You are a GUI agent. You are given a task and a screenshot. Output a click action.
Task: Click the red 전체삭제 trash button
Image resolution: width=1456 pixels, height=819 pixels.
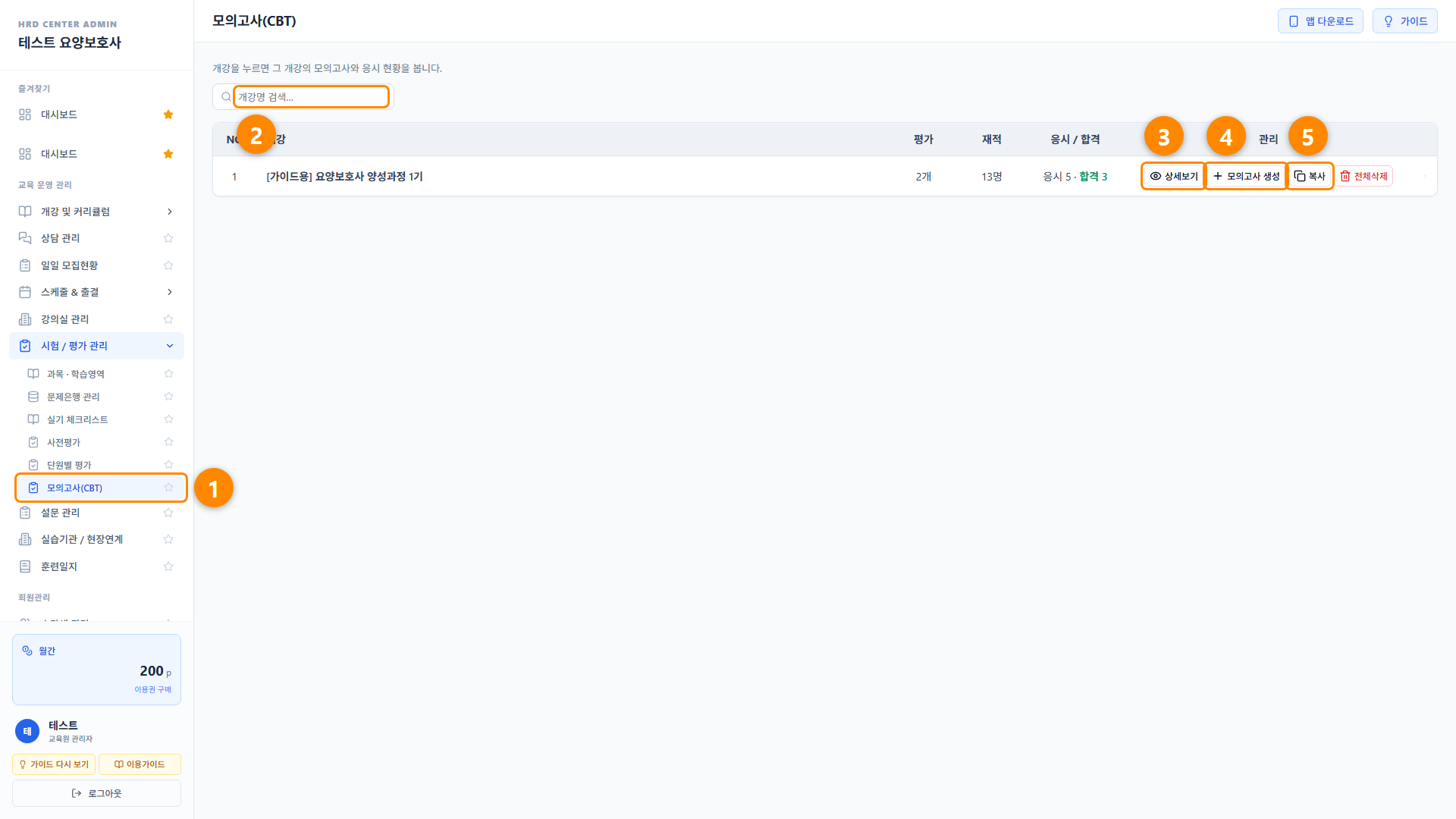[1363, 176]
